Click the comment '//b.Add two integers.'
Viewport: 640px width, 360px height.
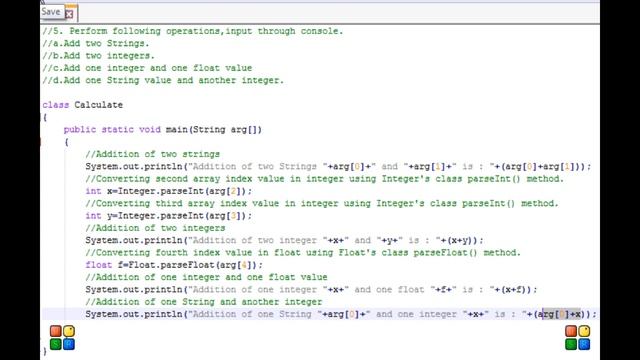[98, 56]
